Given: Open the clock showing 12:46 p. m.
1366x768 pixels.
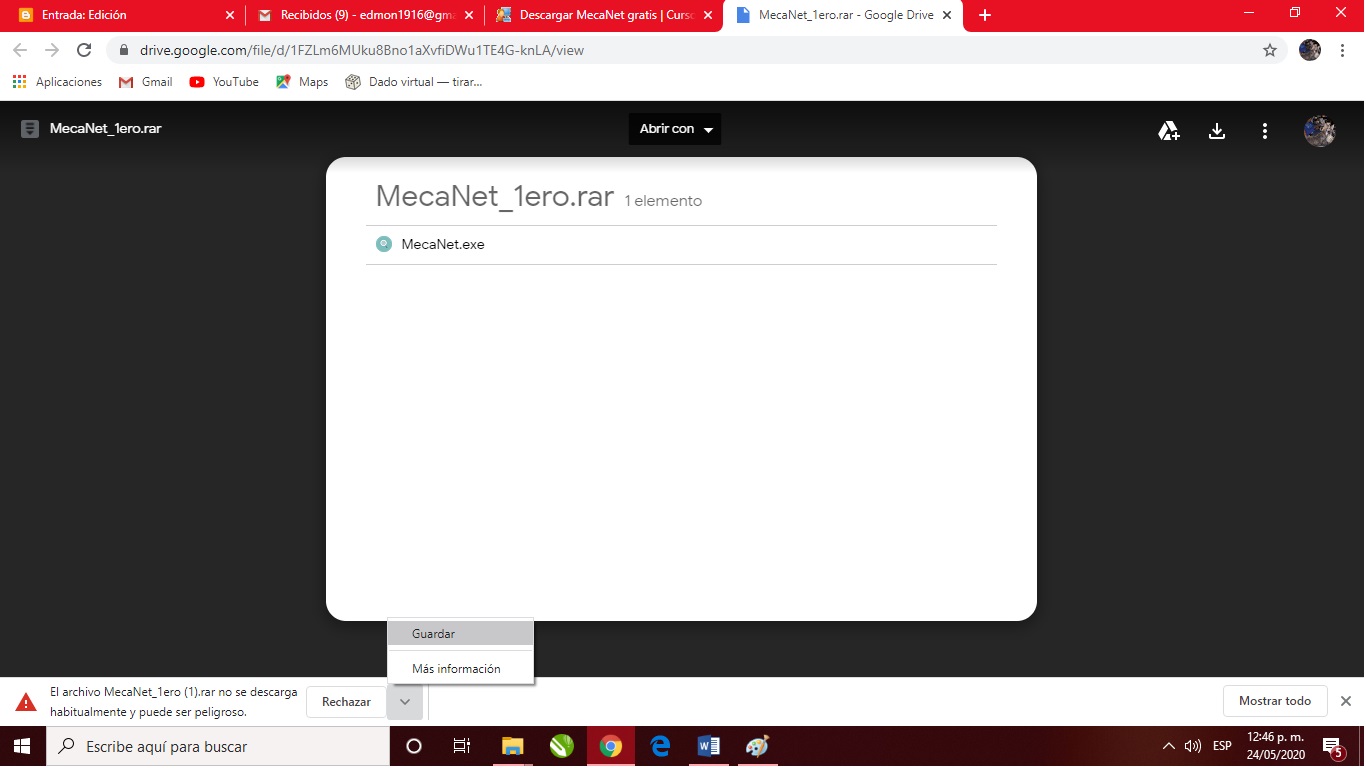Looking at the screenshot, I should point(1275,746).
